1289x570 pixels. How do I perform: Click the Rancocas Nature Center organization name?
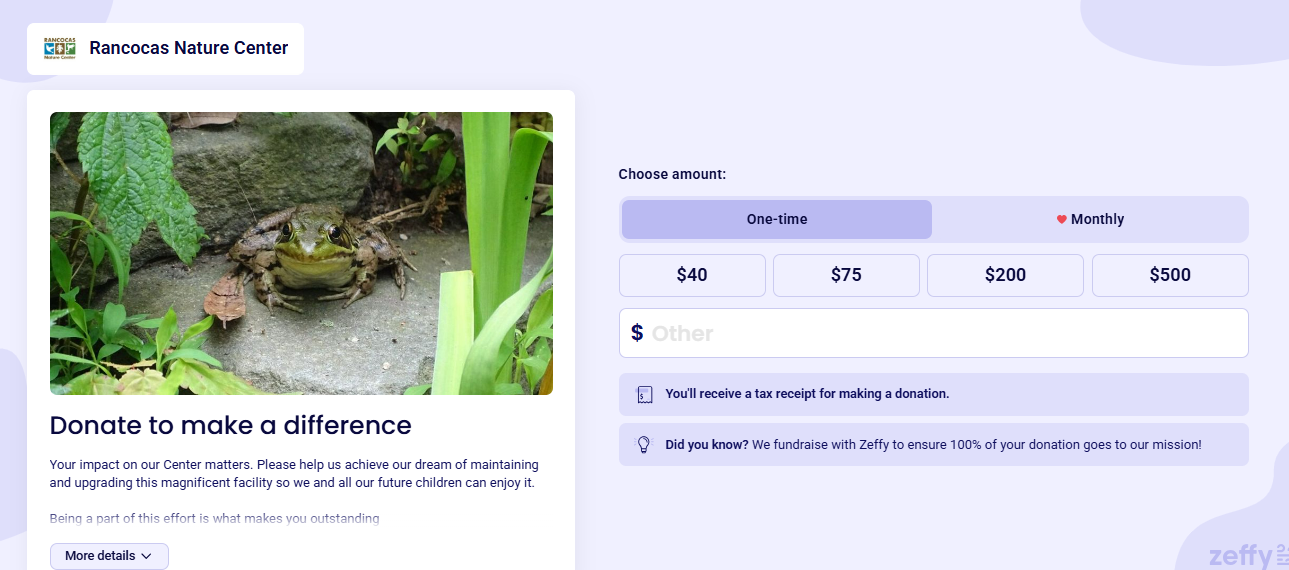pyautogui.click(x=188, y=48)
